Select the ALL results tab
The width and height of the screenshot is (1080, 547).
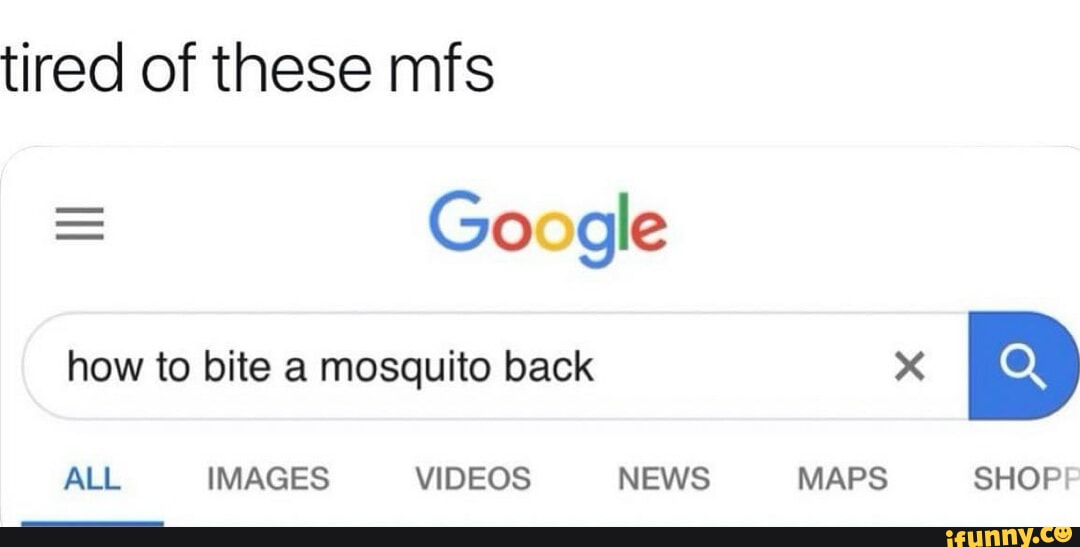coord(92,478)
